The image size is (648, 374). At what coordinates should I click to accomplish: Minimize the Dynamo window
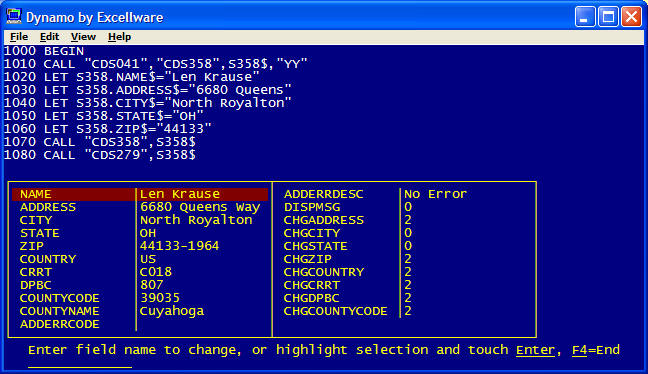pos(585,17)
